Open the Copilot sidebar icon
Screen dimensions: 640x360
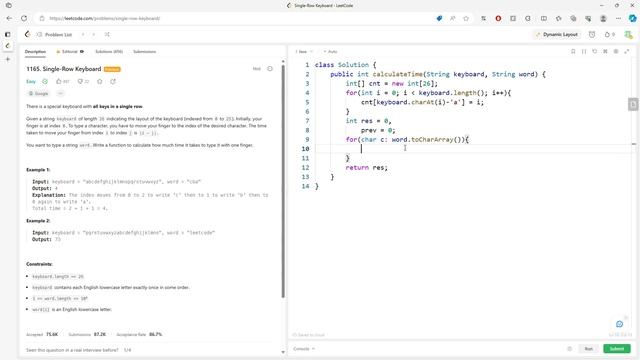pos(632,18)
